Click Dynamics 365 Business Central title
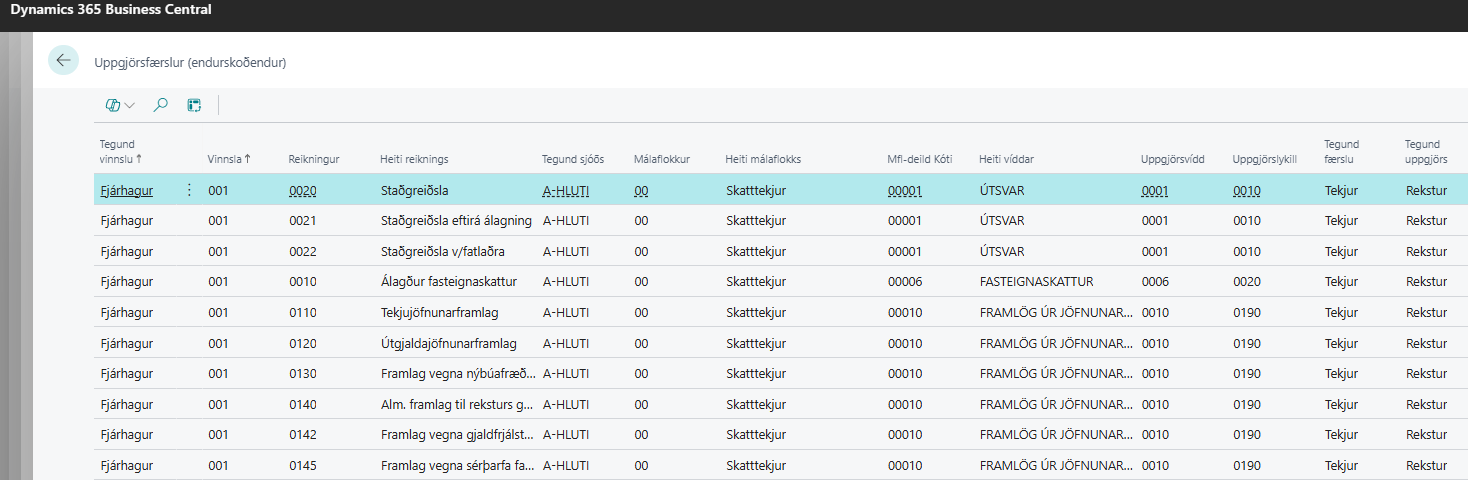The width and height of the screenshot is (1468, 480). tap(111, 10)
